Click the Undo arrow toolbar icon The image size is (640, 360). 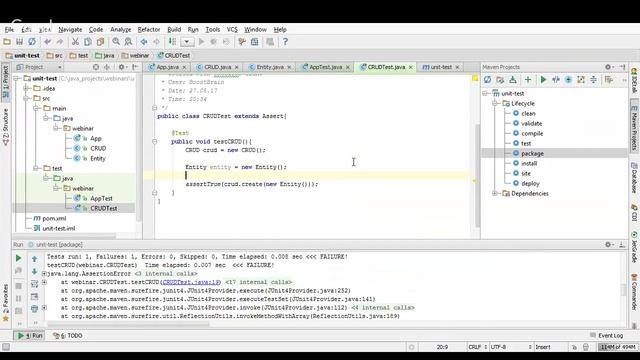tap(47, 42)
